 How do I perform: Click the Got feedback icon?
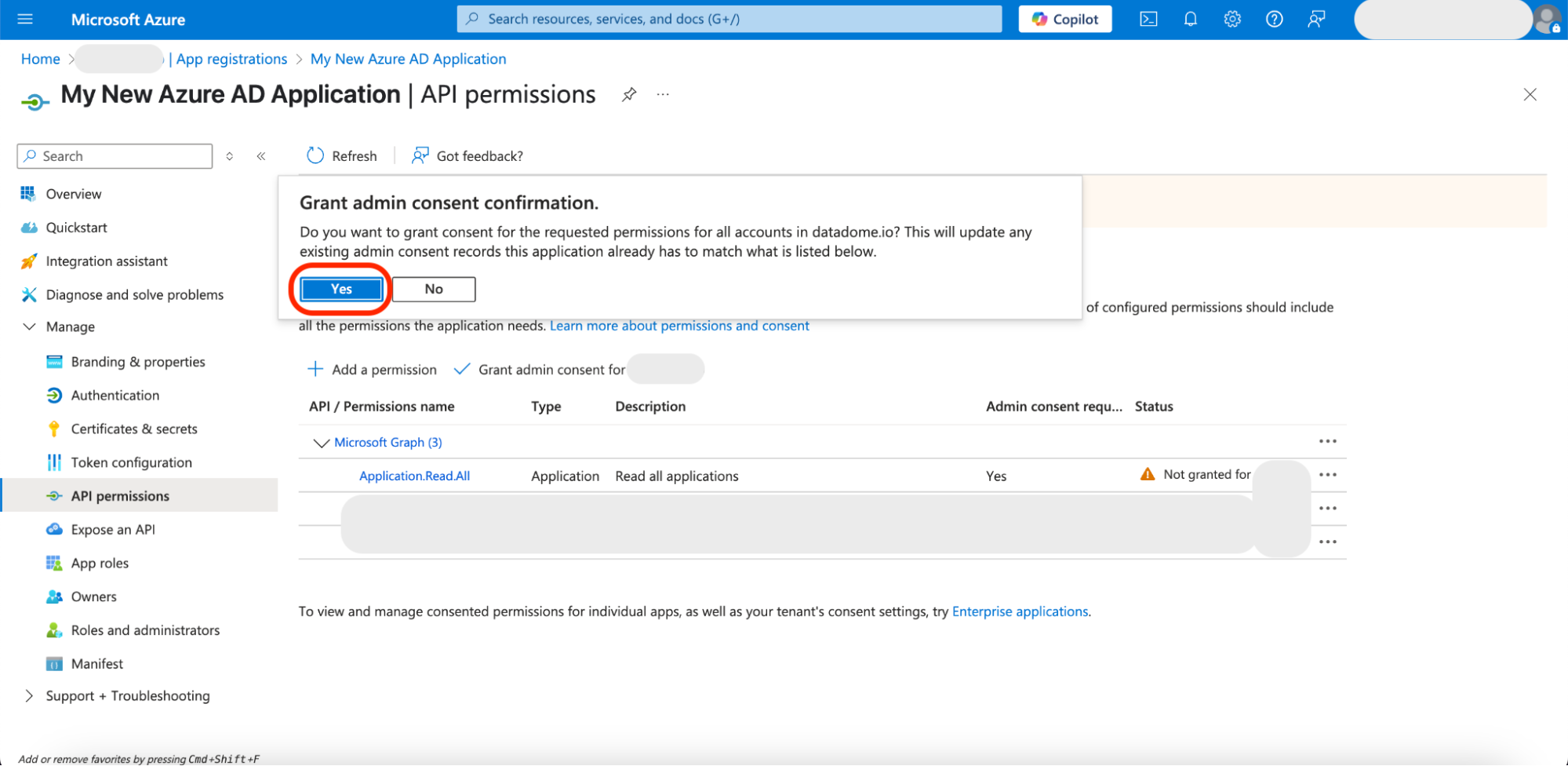[420, 155]
